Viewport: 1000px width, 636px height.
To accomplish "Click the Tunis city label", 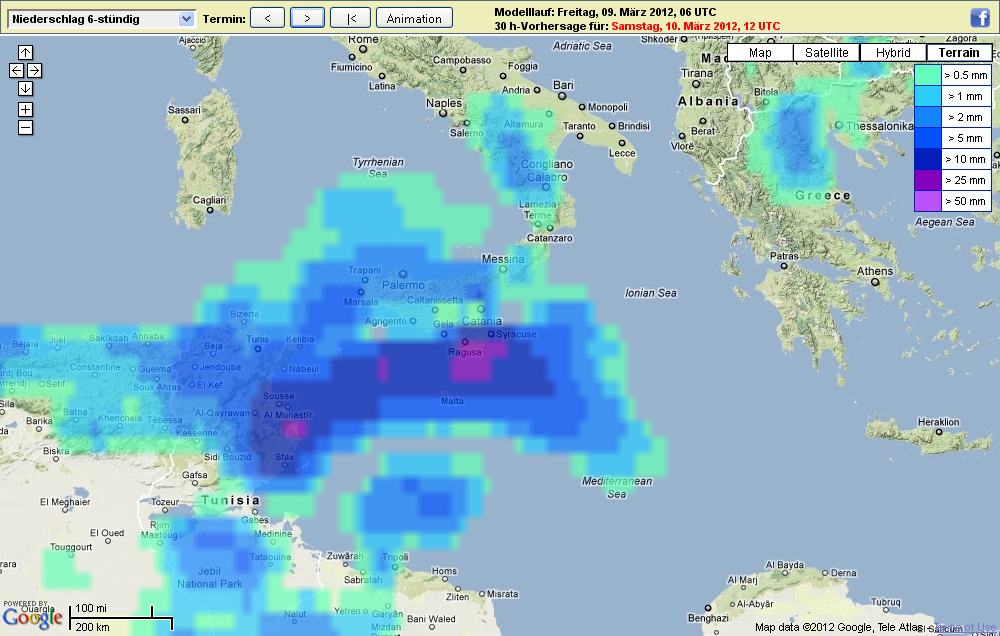I will [257, 339].
